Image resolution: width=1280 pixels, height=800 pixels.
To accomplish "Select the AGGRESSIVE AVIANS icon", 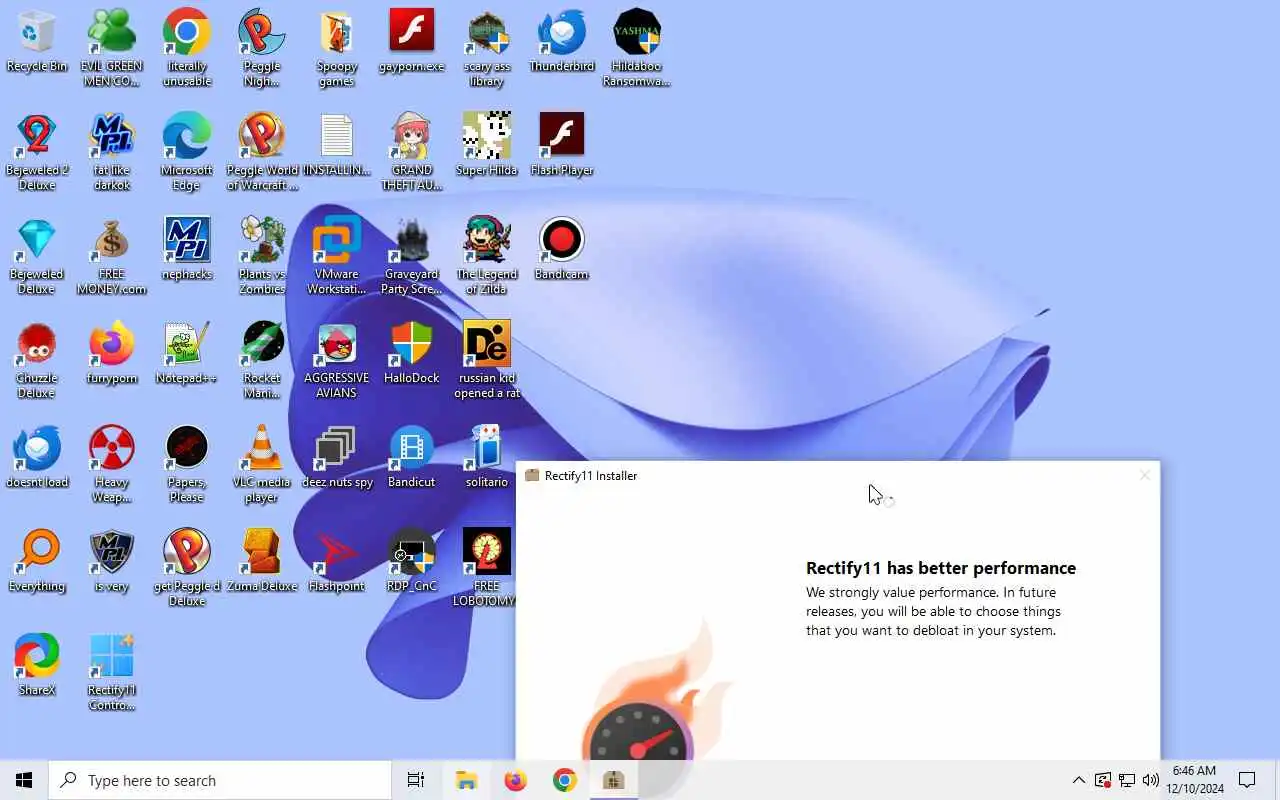I will coord(337,360).
